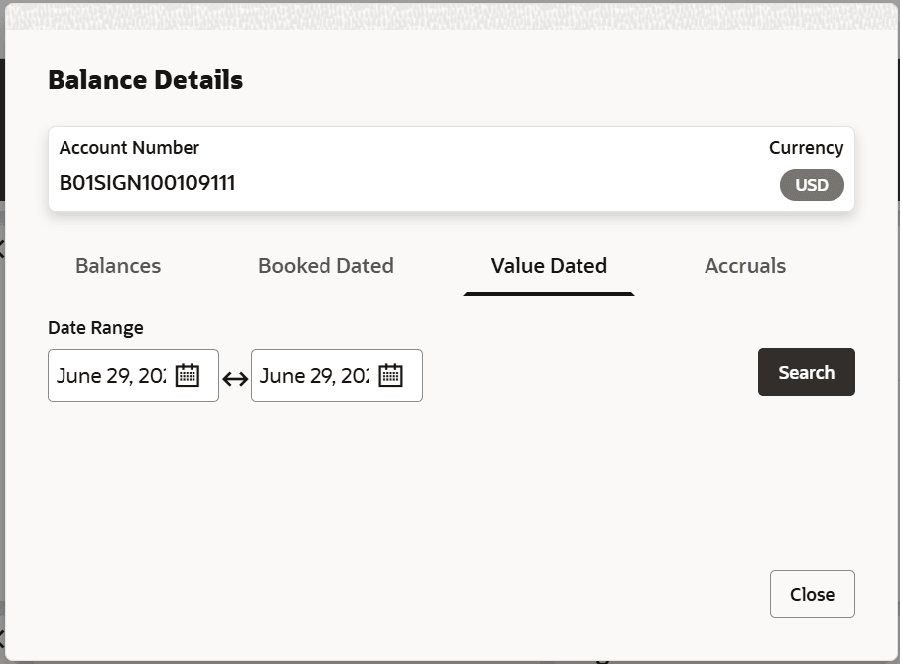Open the Booked Dated tab
Viewport: 902px width, 665px height.
pos(326,266)
